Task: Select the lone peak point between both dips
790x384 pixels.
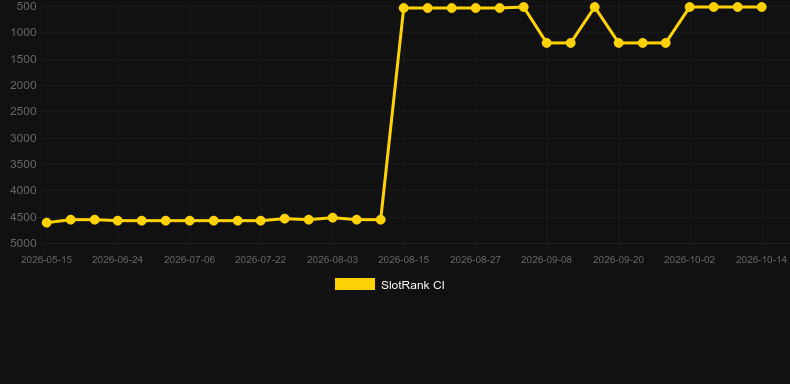Action: pos(595,7)
